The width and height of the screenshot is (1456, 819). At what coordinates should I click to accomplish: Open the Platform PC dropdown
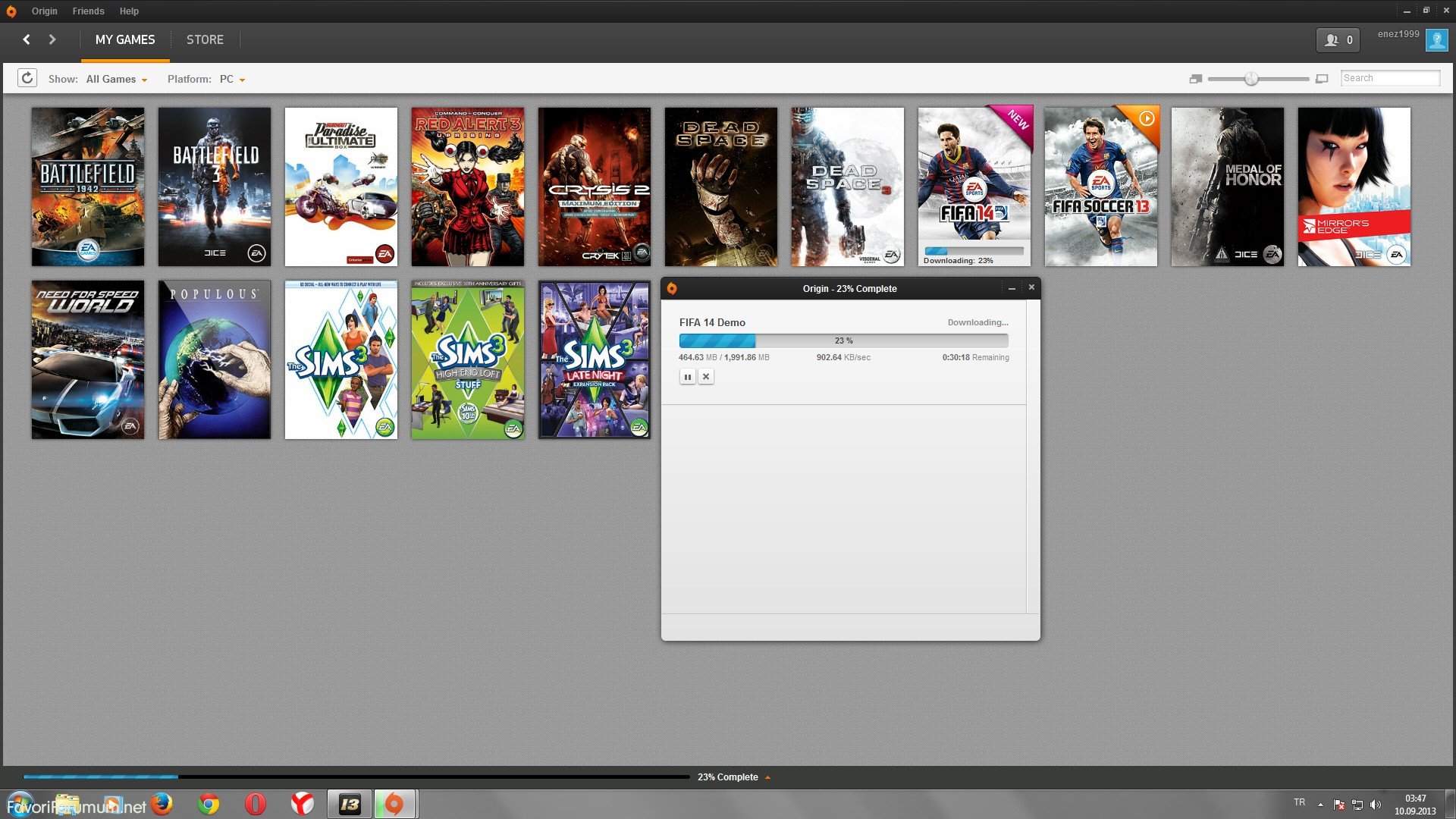click(232, 79)
